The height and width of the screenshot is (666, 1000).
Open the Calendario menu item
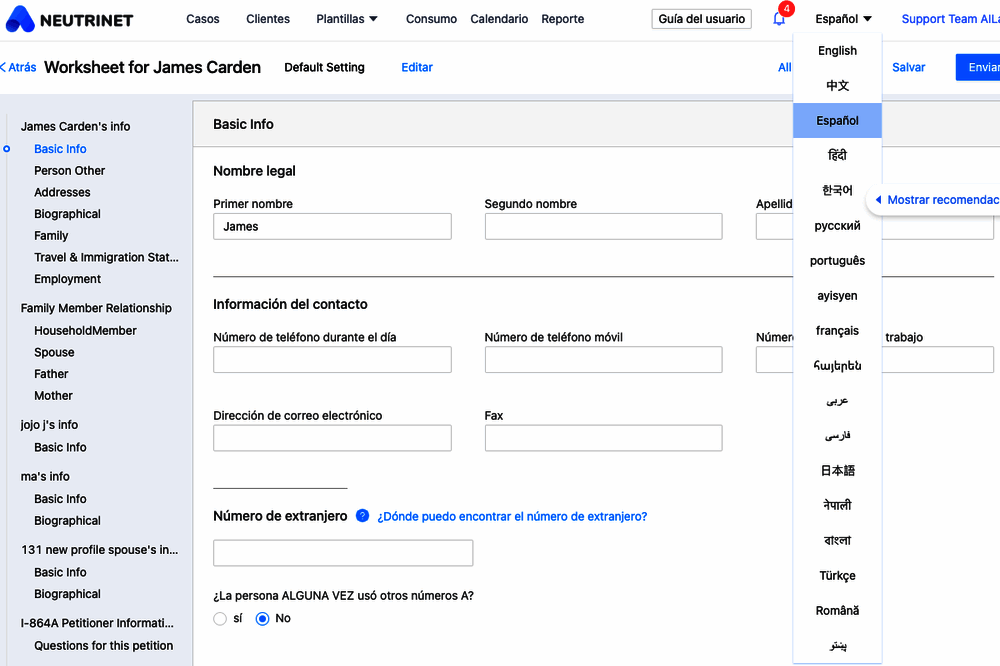click(x=499, y=19)
